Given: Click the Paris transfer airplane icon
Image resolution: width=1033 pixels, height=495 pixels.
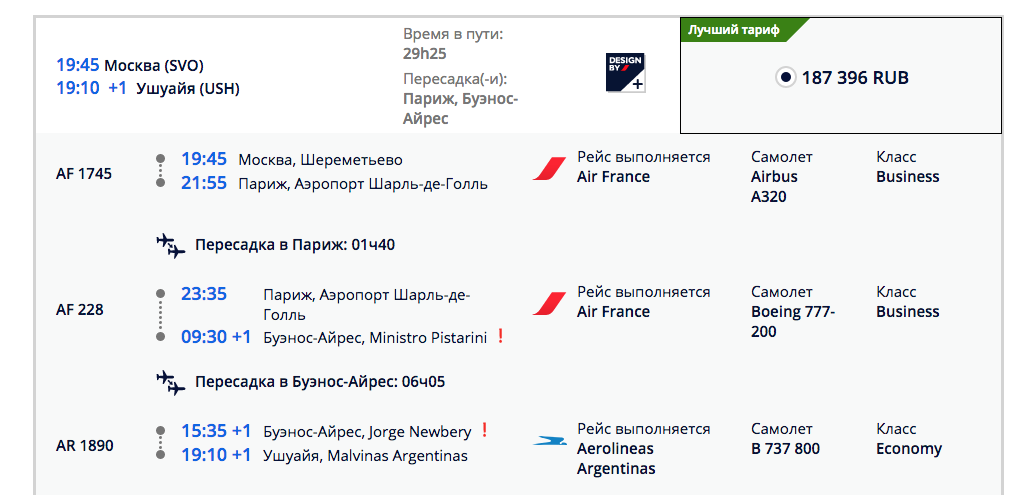Looking at the screenshot, I should tap(171, 245).
